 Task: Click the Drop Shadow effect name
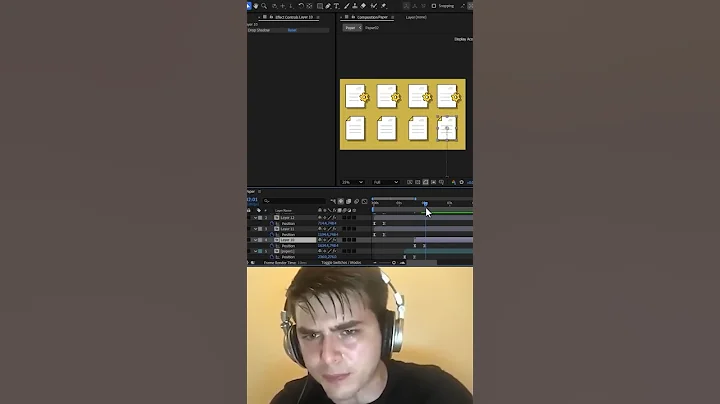pyautogui.click(x=259, y=30)
